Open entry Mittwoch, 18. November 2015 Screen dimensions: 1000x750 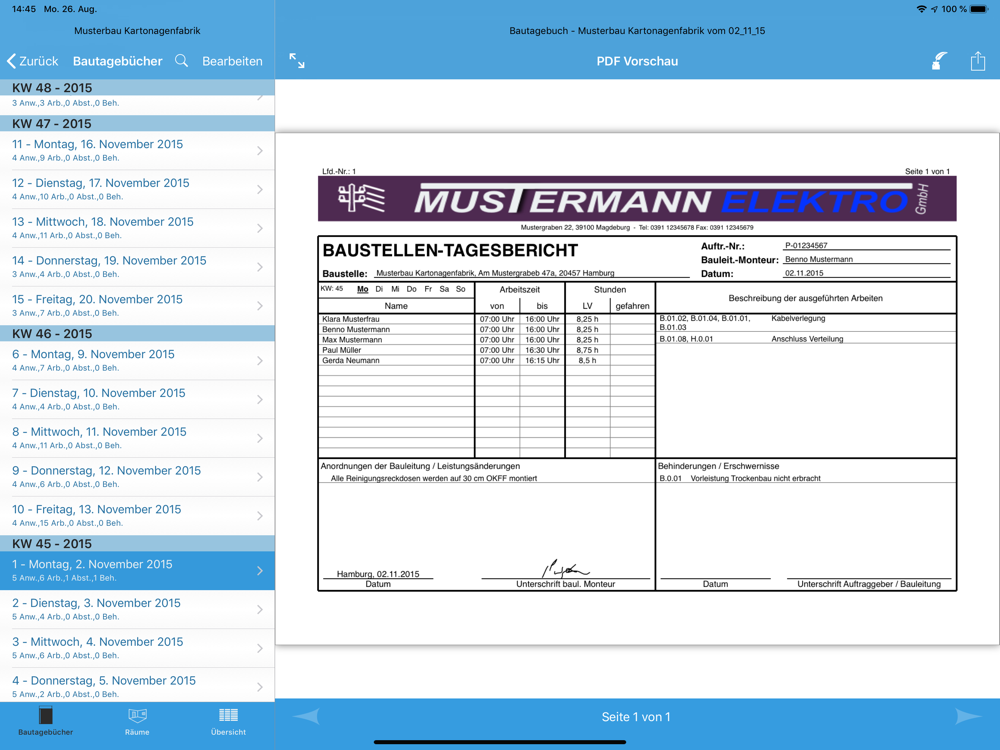coord(137,228)
